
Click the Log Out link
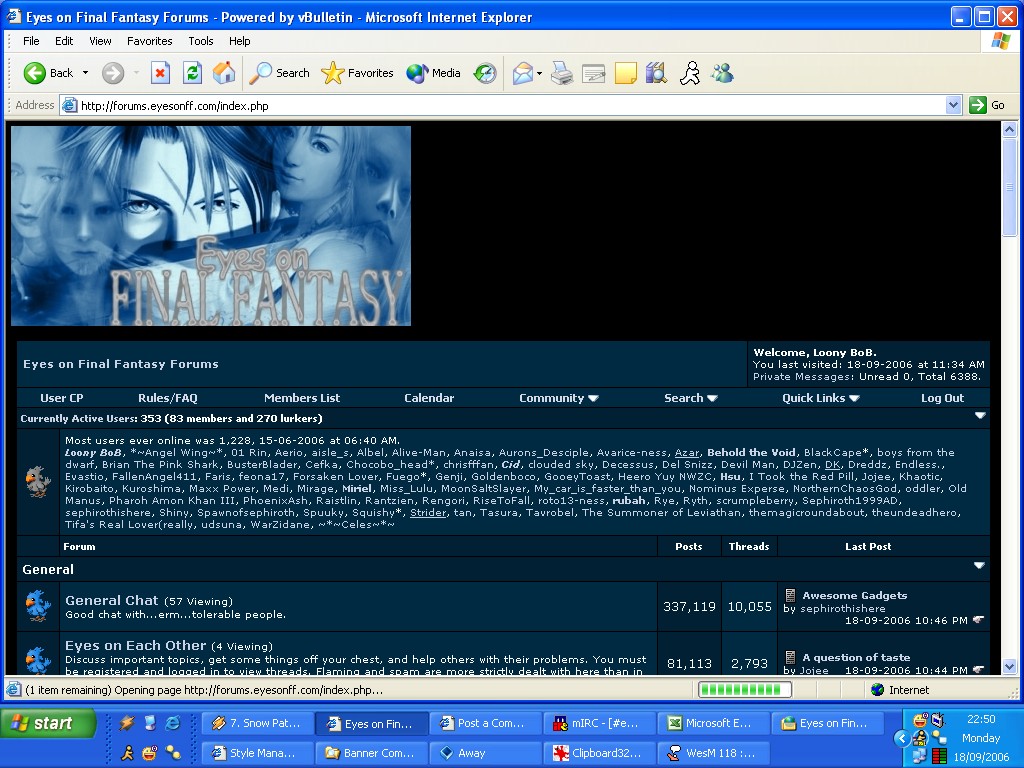pos(942,398)
